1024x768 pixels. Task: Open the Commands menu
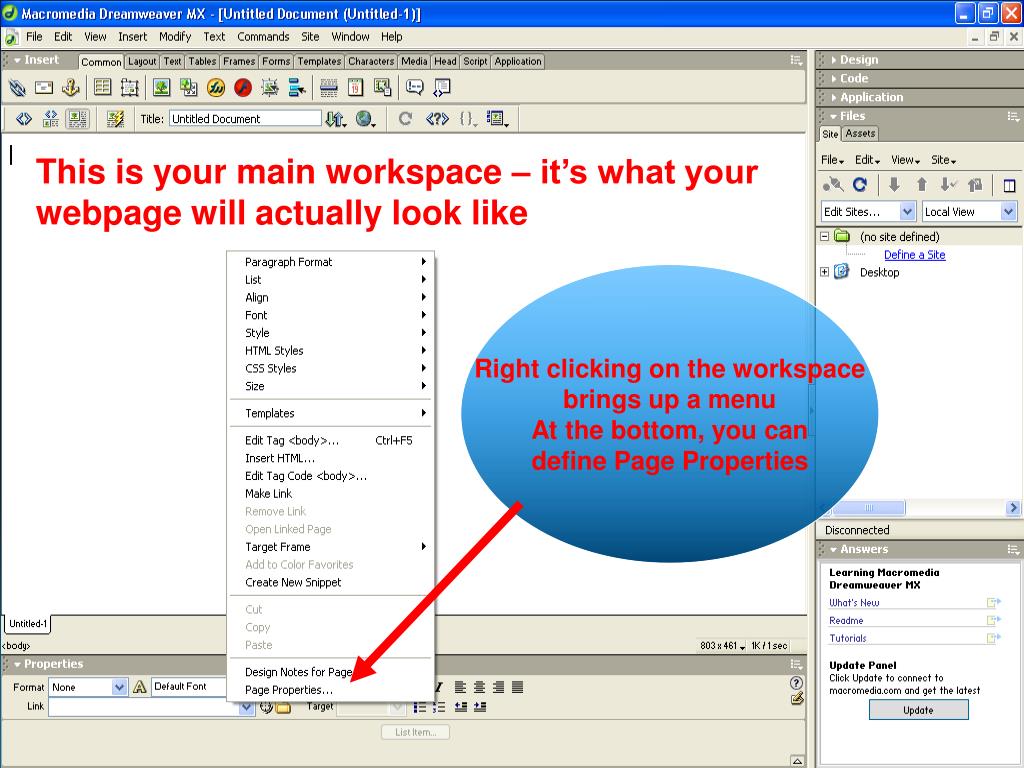point(263,37)
